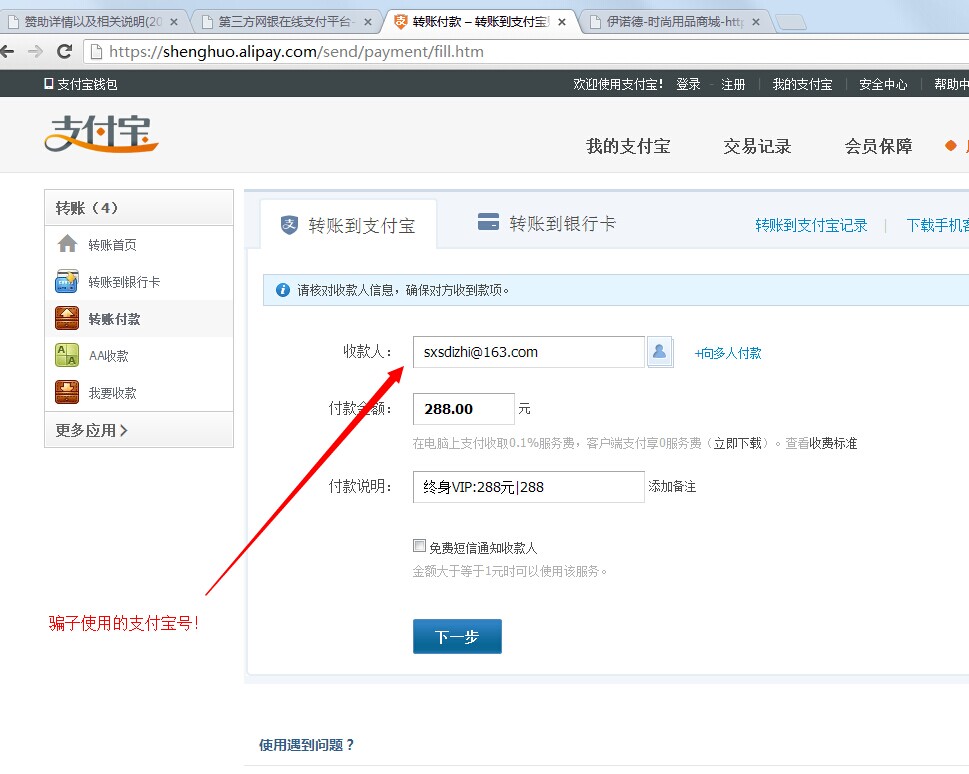The width and height of the screenshot is (969, 774).
Task: Click the info icon in the notice bar
Action: click(x=282, y=290)
